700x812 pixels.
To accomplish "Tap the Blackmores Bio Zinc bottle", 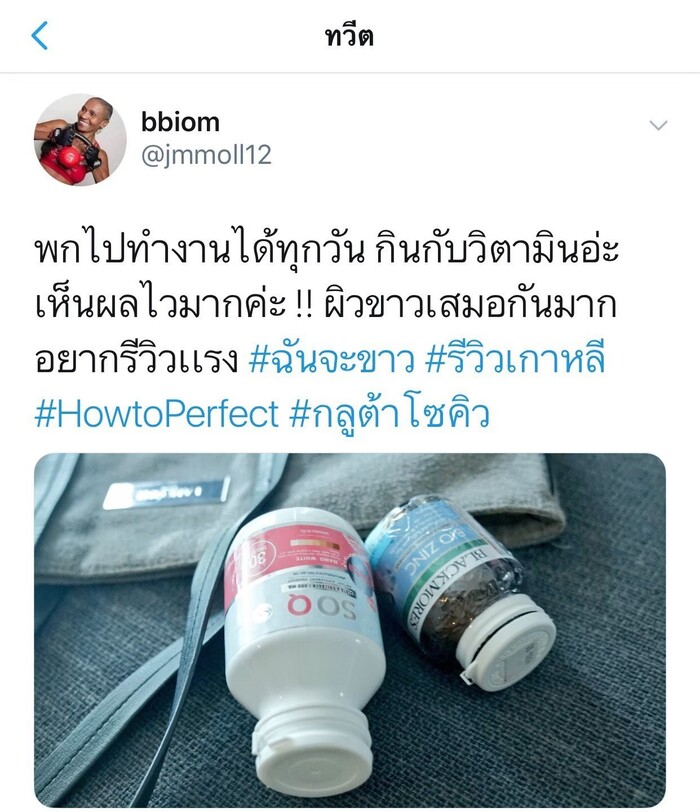I will (x=456, y=585).
